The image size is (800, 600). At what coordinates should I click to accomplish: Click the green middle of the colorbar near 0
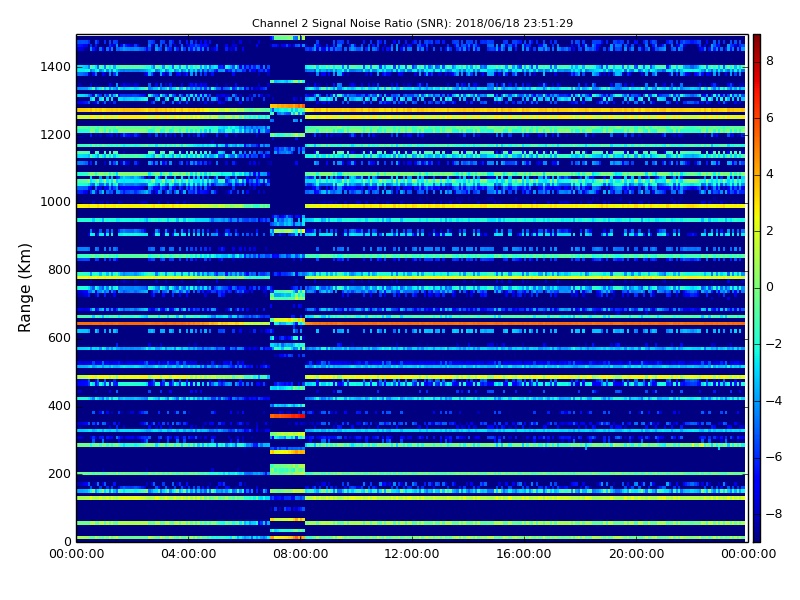point(757,288)
